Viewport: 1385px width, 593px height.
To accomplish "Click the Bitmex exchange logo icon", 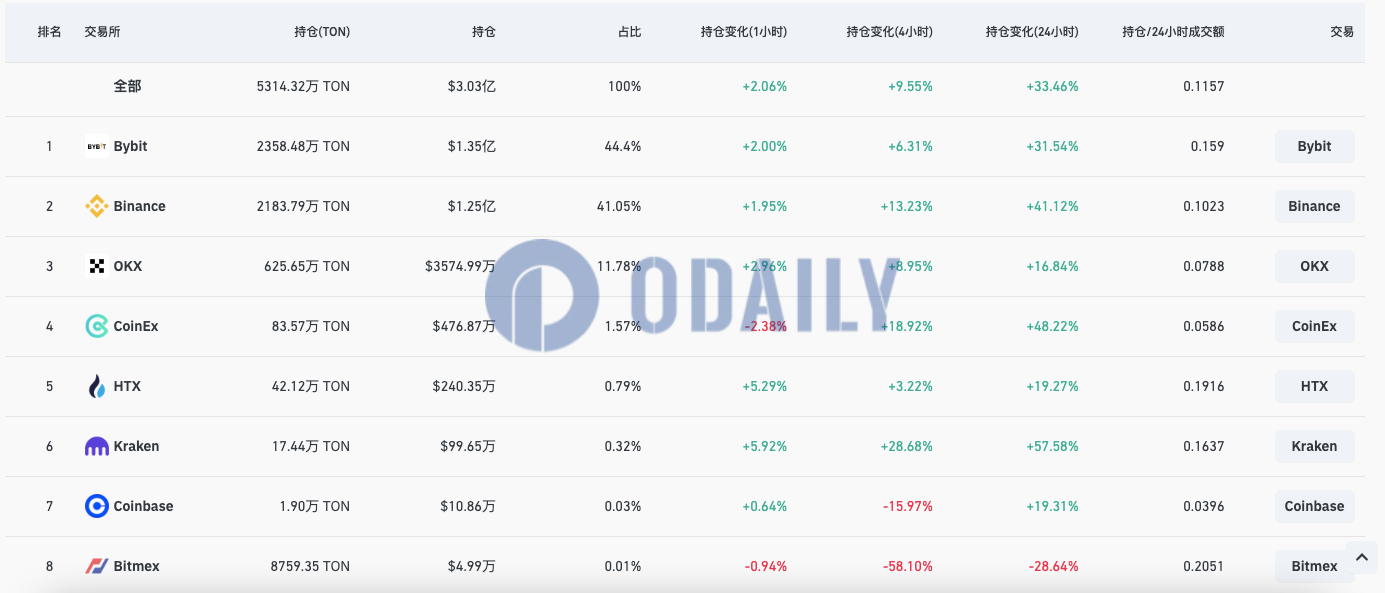I will (x=97, y=566).
